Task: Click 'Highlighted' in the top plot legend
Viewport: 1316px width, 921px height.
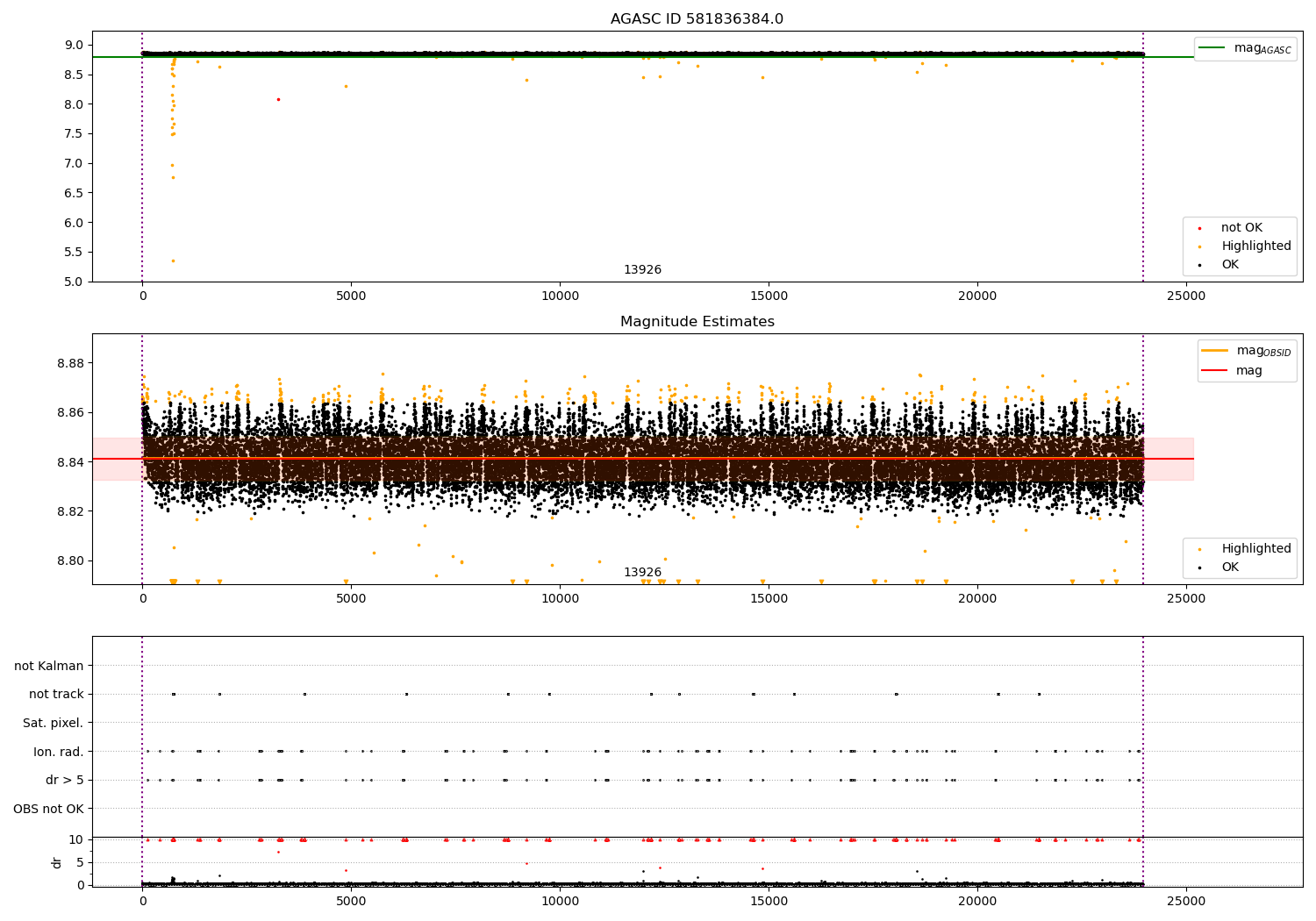Action: (x=1255, y=246)
